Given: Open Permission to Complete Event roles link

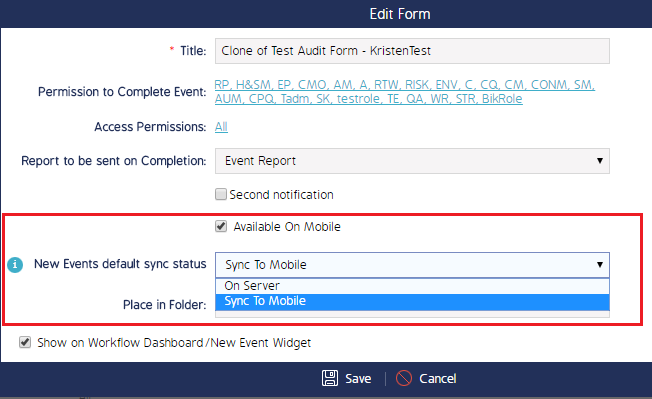Looking at the screenshot, I should [405, 91].
